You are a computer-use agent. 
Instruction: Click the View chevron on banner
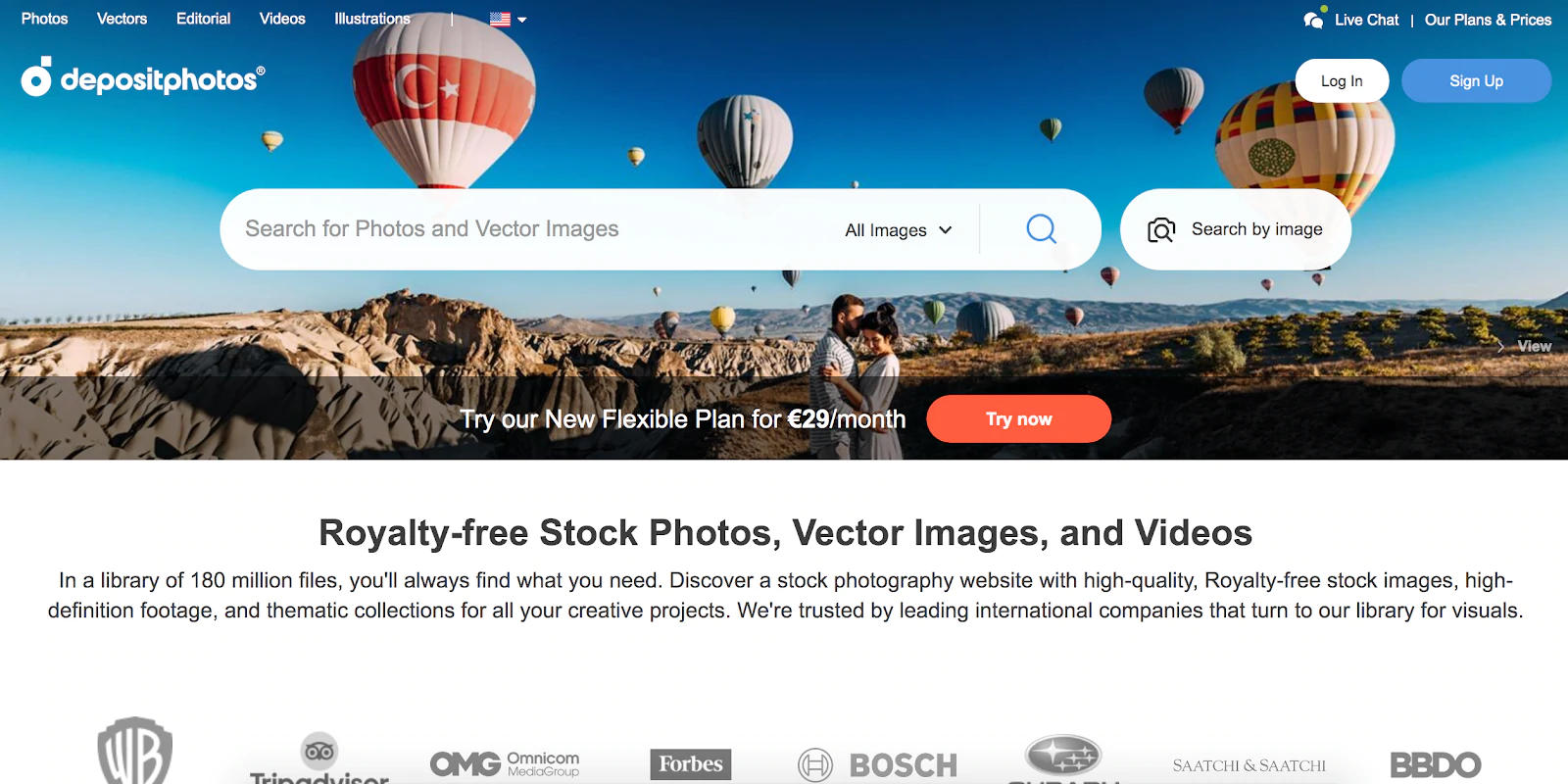(1500, 347)
